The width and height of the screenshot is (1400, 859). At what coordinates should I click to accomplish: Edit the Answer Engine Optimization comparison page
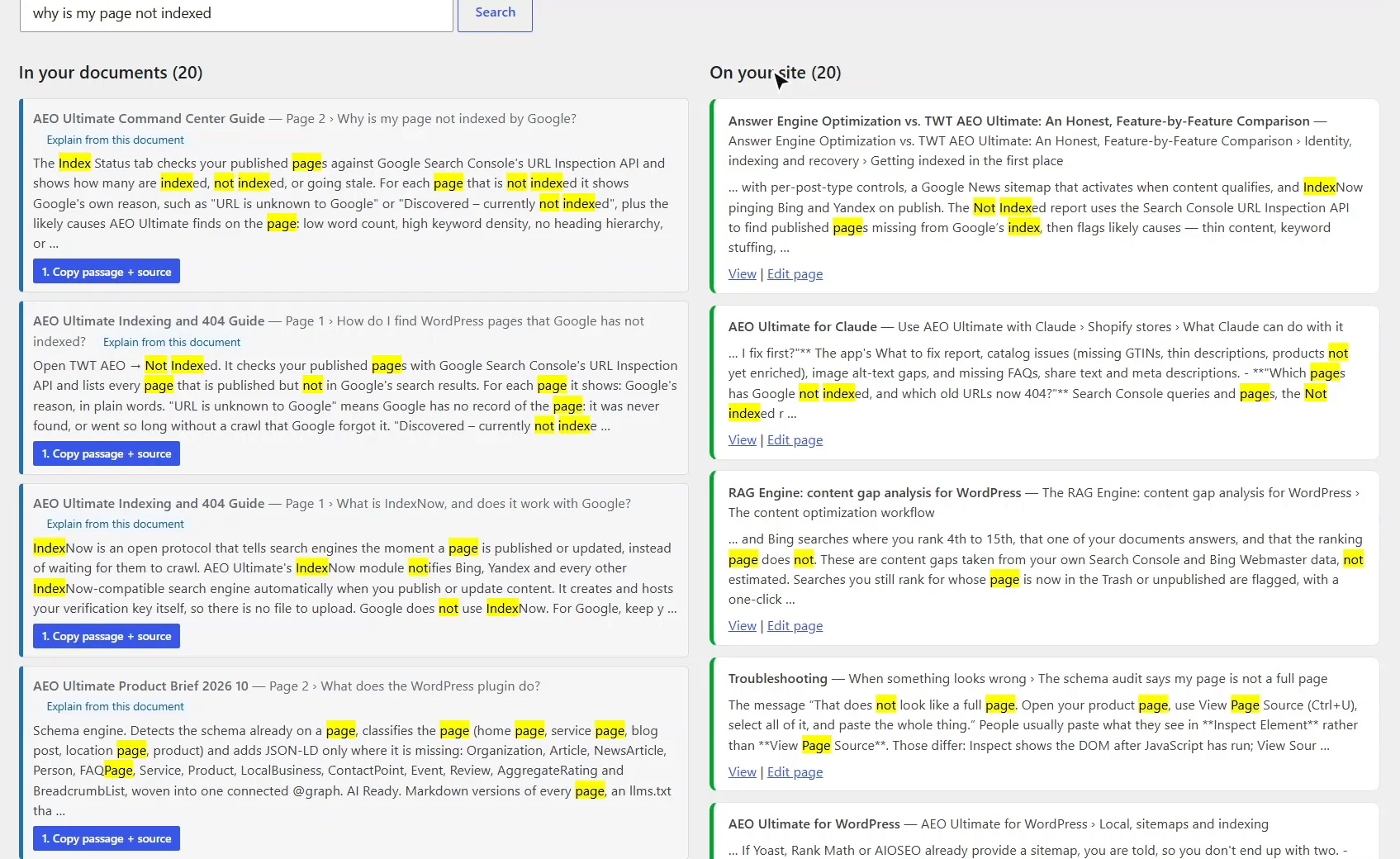tap(795, 274)
